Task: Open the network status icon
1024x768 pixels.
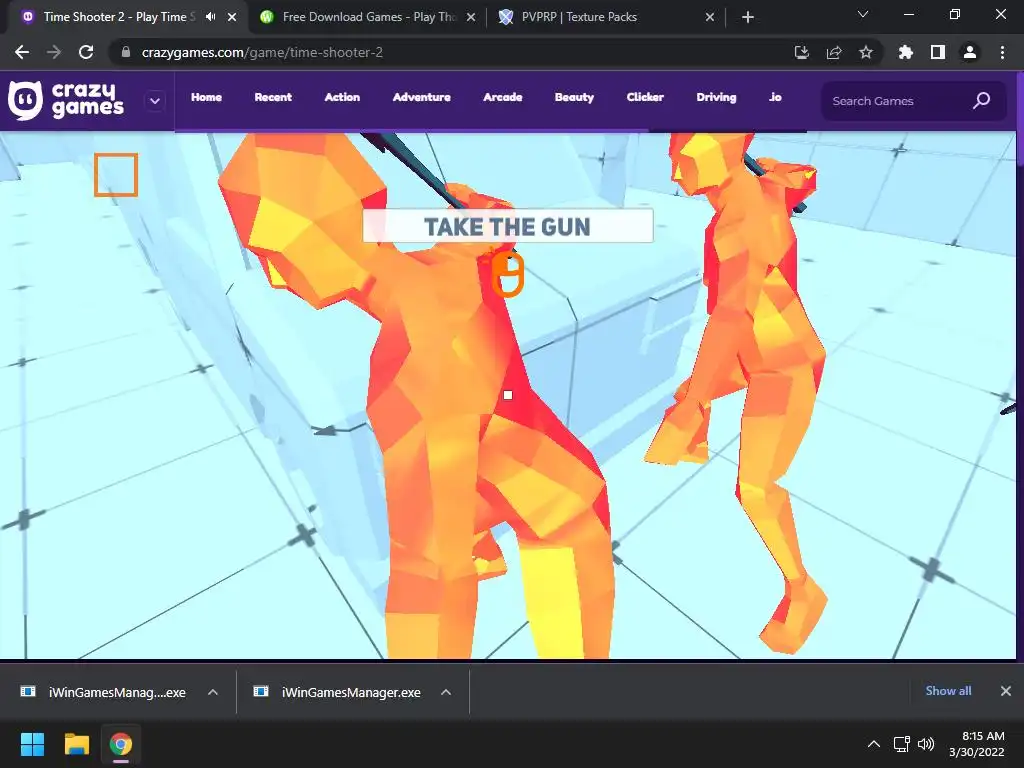Action: point(902,744)
